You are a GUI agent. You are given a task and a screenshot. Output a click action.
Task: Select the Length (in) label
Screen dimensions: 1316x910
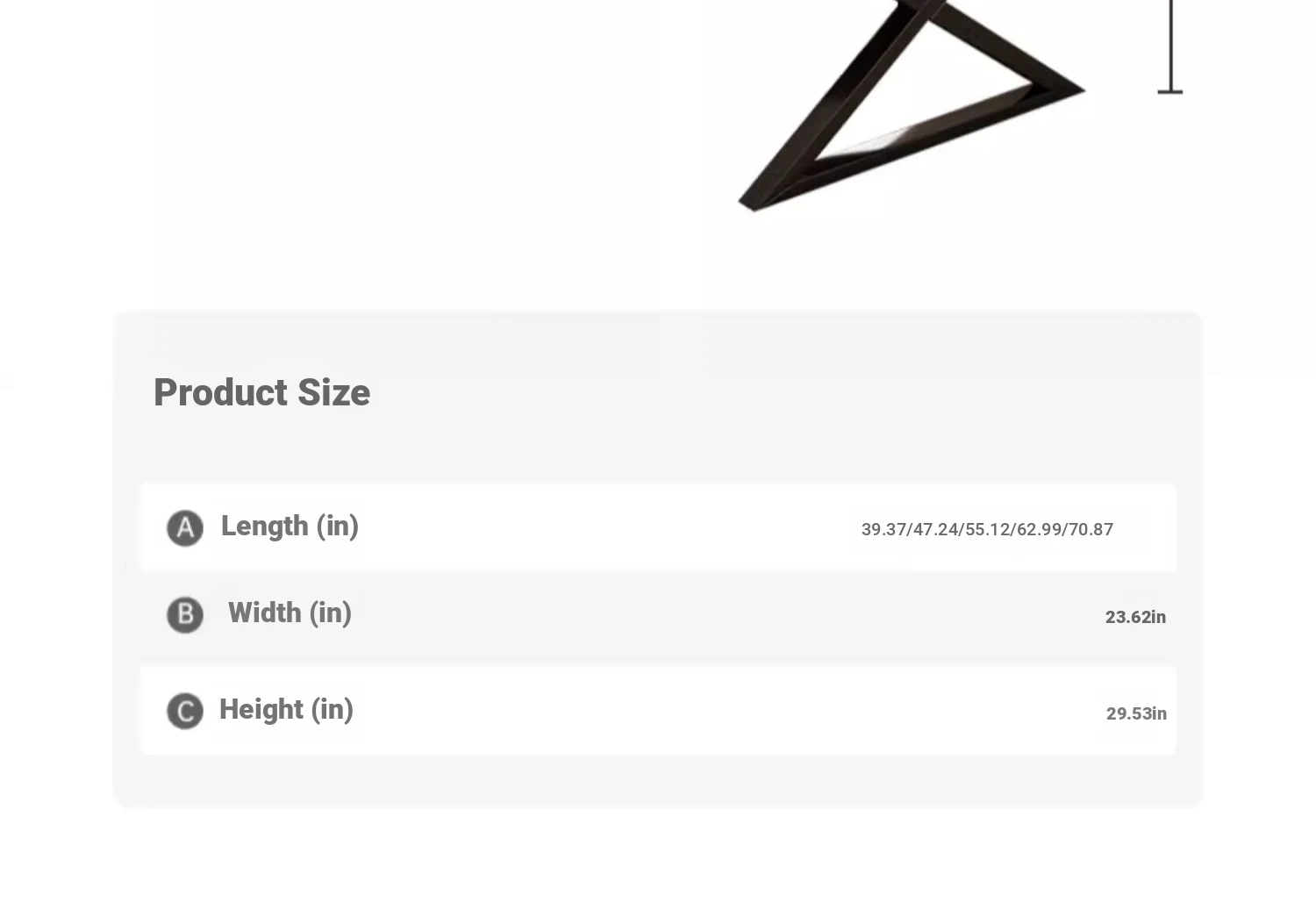point(290,526)
